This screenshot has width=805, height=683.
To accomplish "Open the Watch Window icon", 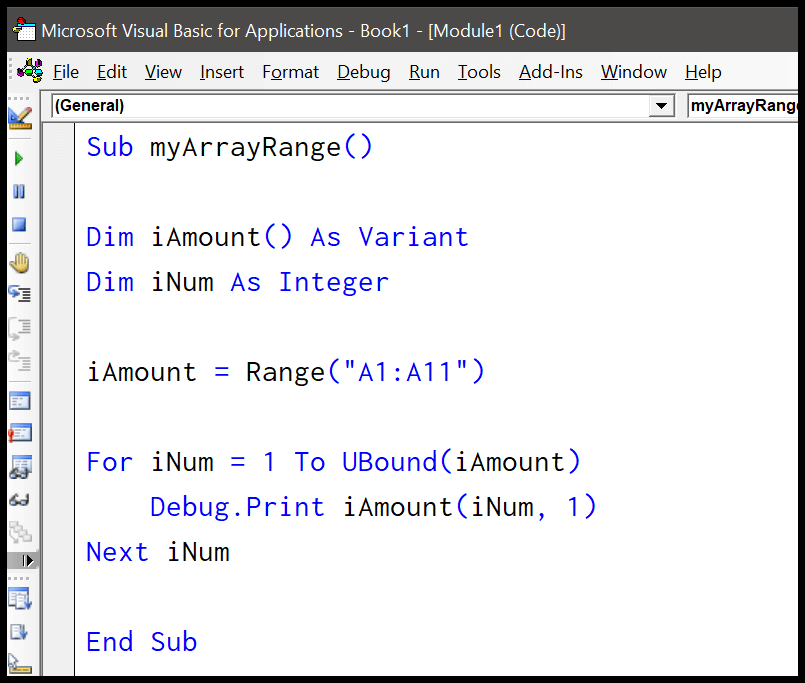I will (x=19, y=466).
